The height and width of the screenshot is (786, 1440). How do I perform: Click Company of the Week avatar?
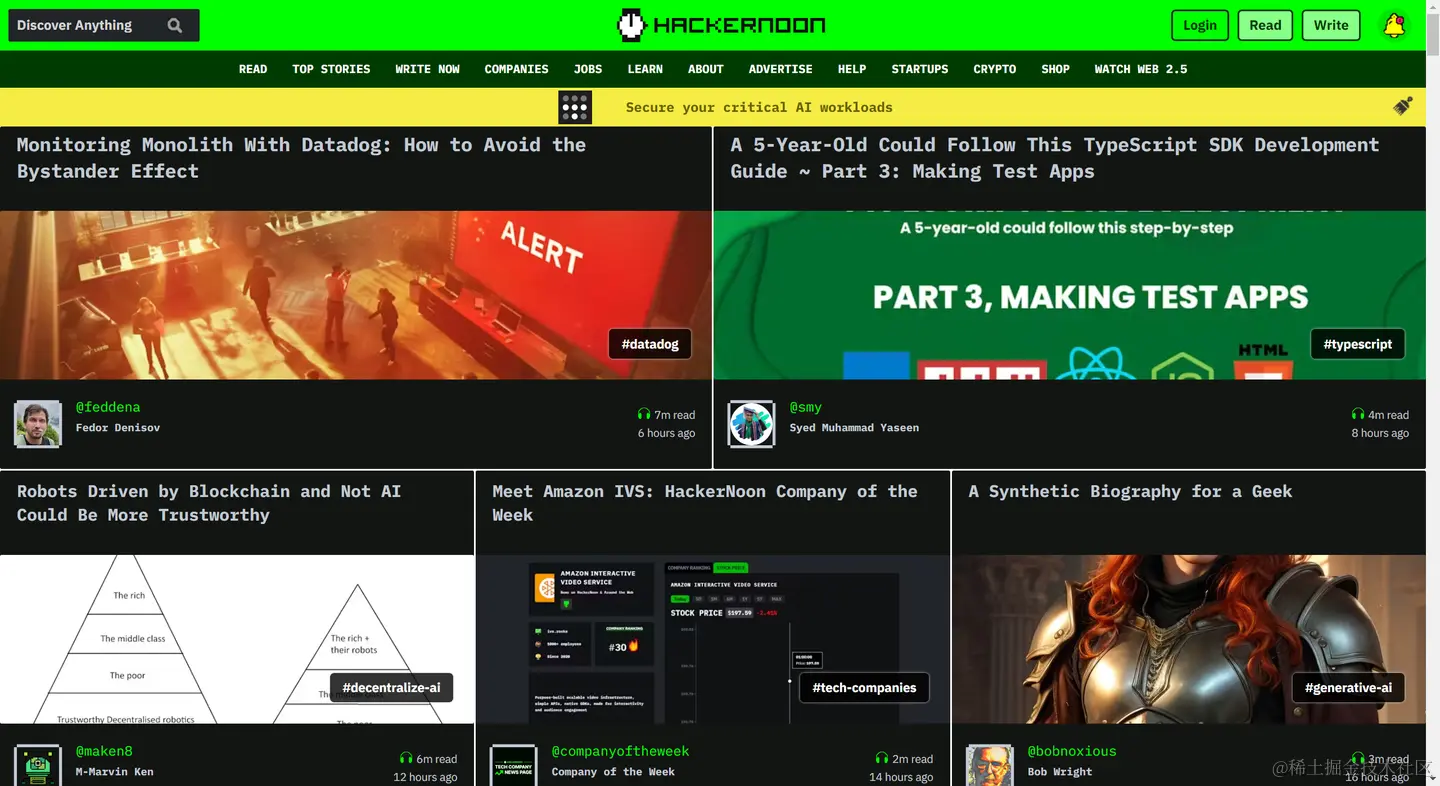(514, 765)
